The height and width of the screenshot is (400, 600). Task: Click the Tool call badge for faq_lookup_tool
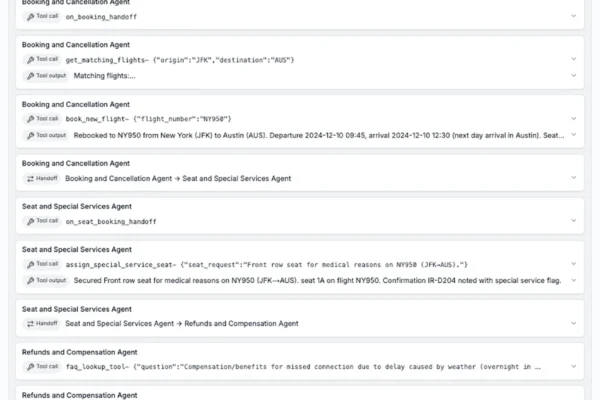pyautogui.click(x=42, y=367)
